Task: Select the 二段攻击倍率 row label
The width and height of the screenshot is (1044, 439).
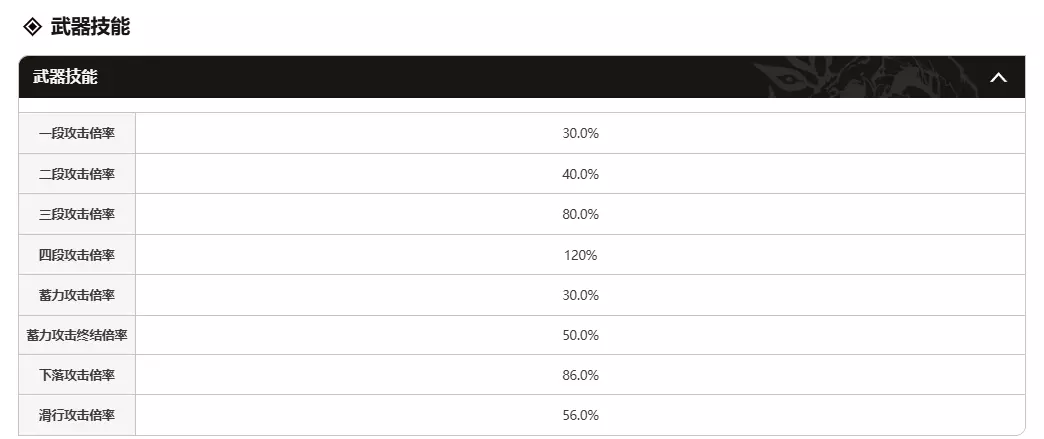Action: coord(77,174)
